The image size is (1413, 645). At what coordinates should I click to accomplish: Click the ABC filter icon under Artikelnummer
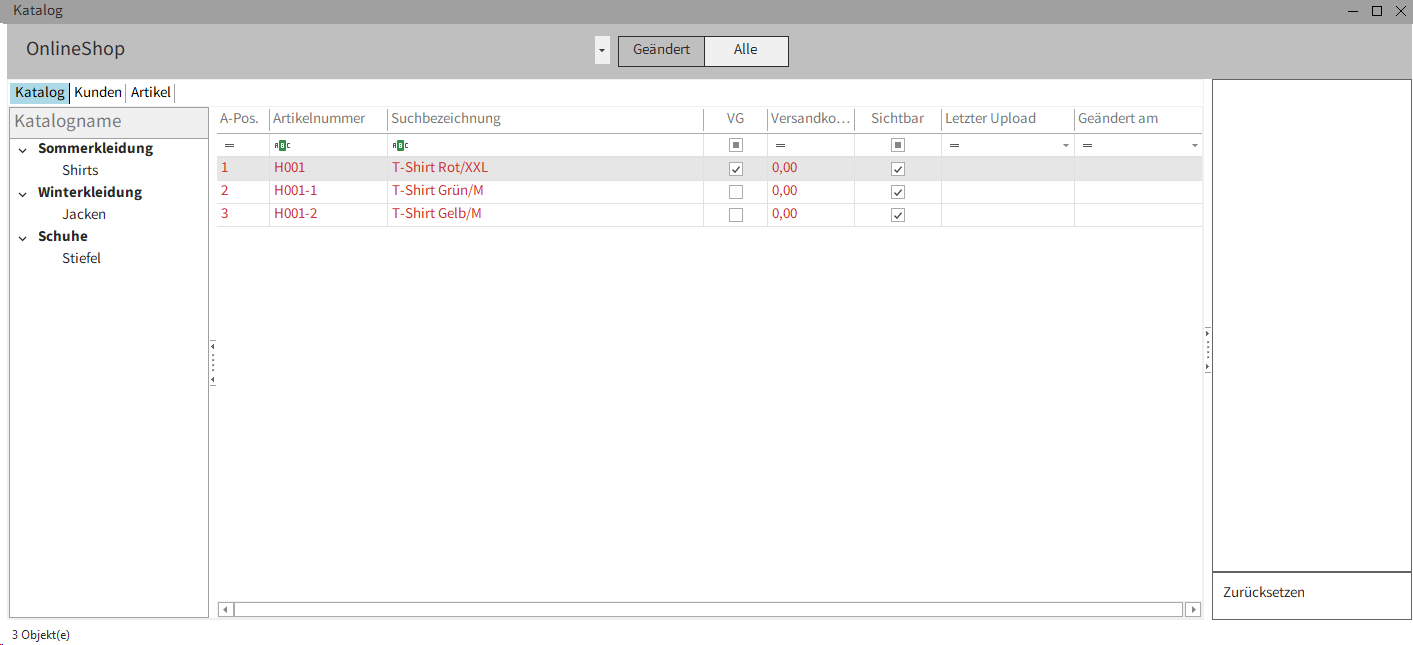282,146
